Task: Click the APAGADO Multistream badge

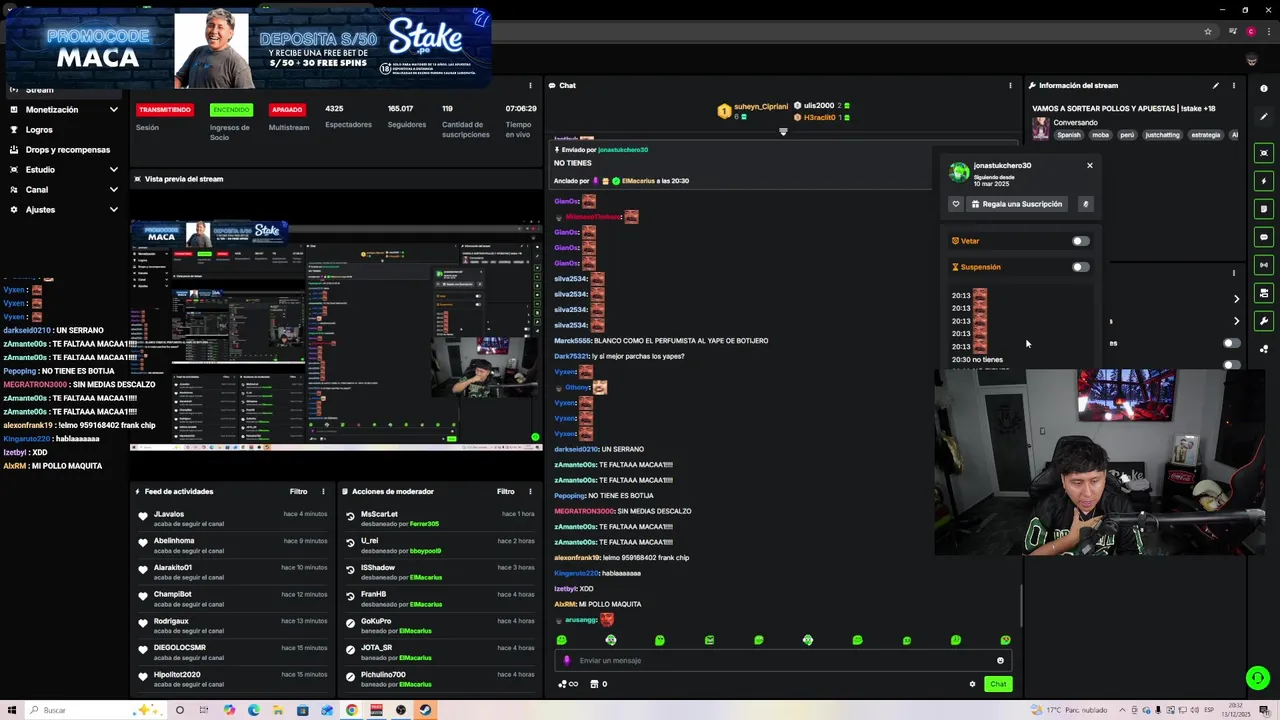Action: point(287,110)
